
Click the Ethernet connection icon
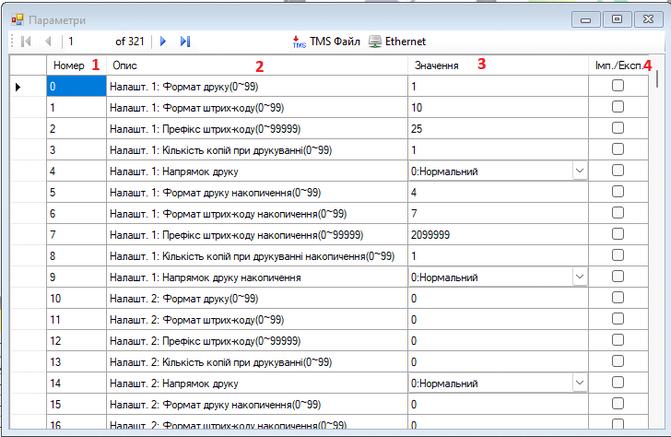pyautogui.click(x=375, y=41)
